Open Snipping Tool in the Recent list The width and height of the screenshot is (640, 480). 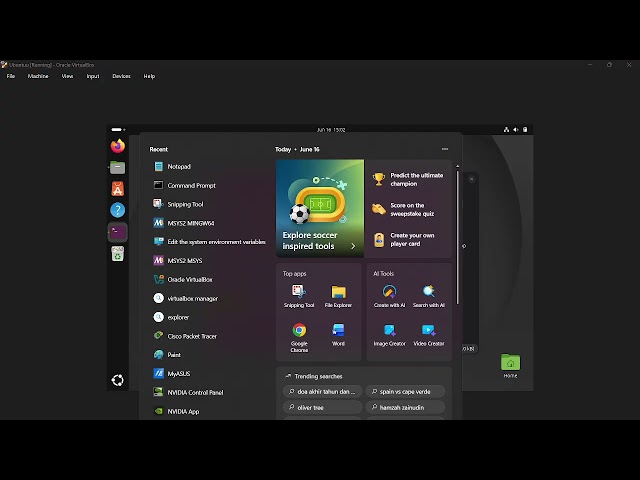pyautogui.click(x=209, y=204)
